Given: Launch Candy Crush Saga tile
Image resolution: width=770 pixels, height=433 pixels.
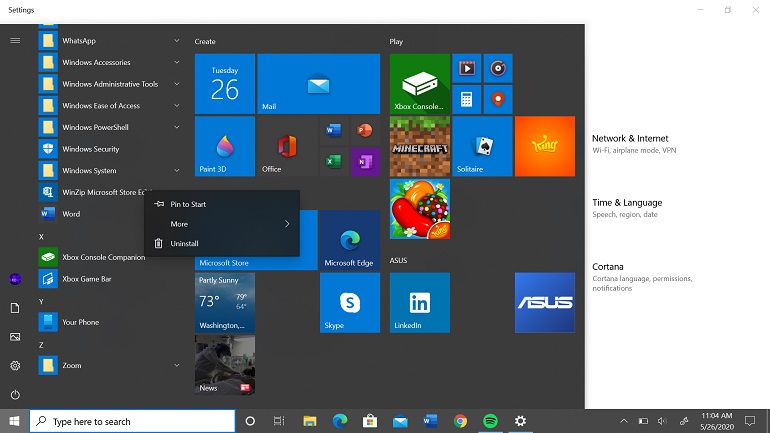Looking at the screenshot, I should 419,208.
